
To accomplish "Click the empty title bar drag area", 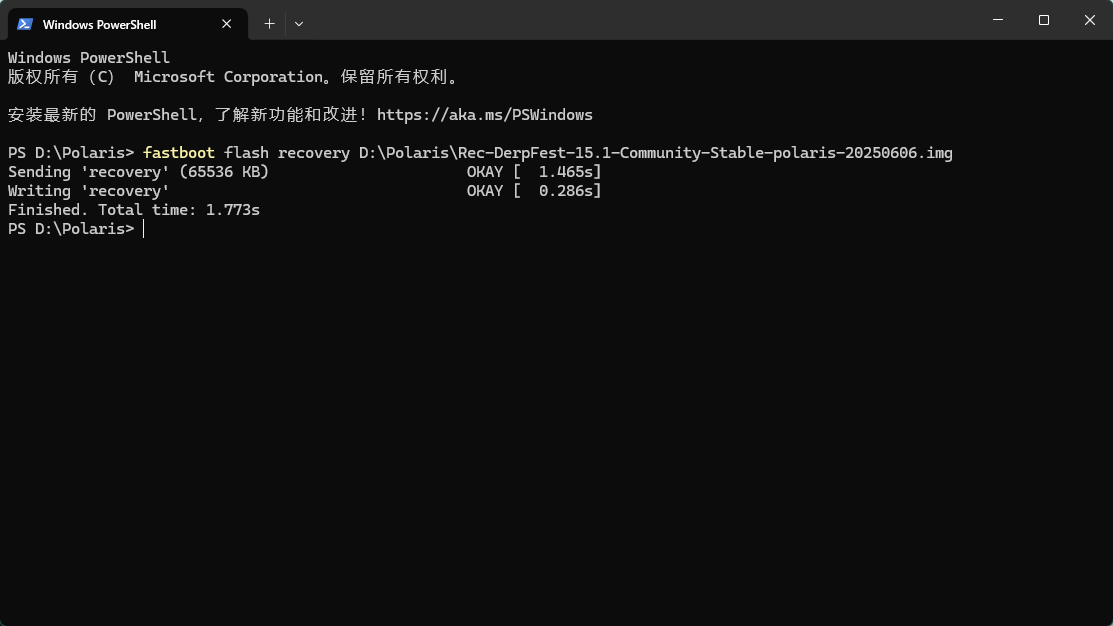I will [639, 20].
